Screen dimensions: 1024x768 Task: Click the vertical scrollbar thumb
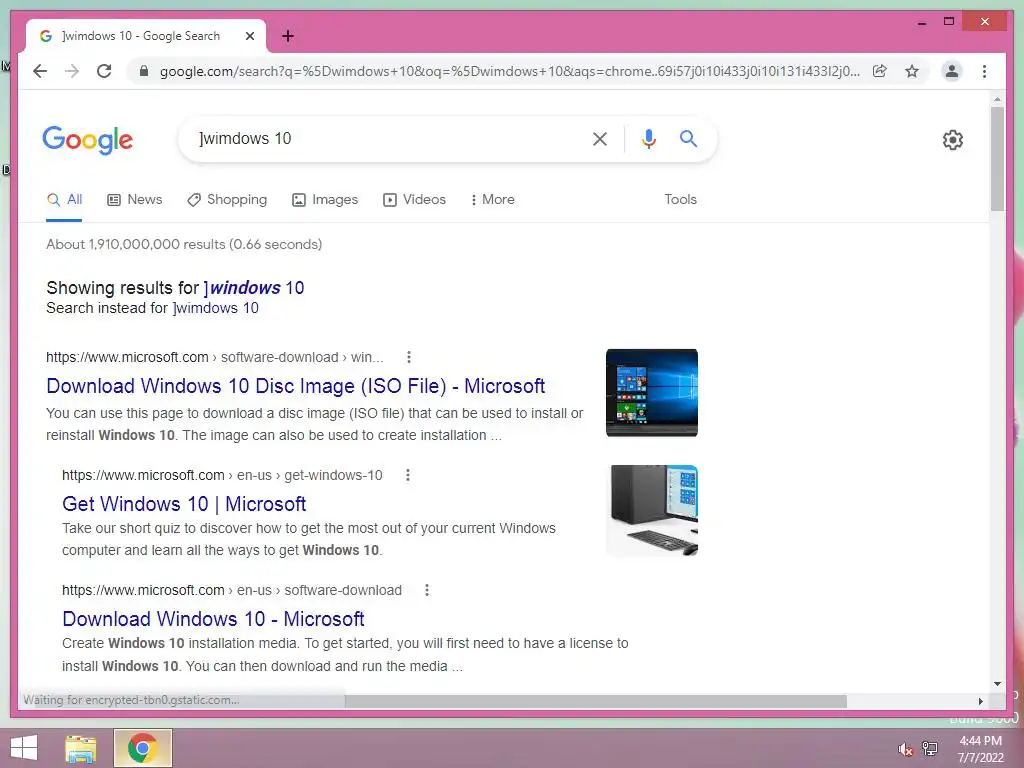pos(997,159)
